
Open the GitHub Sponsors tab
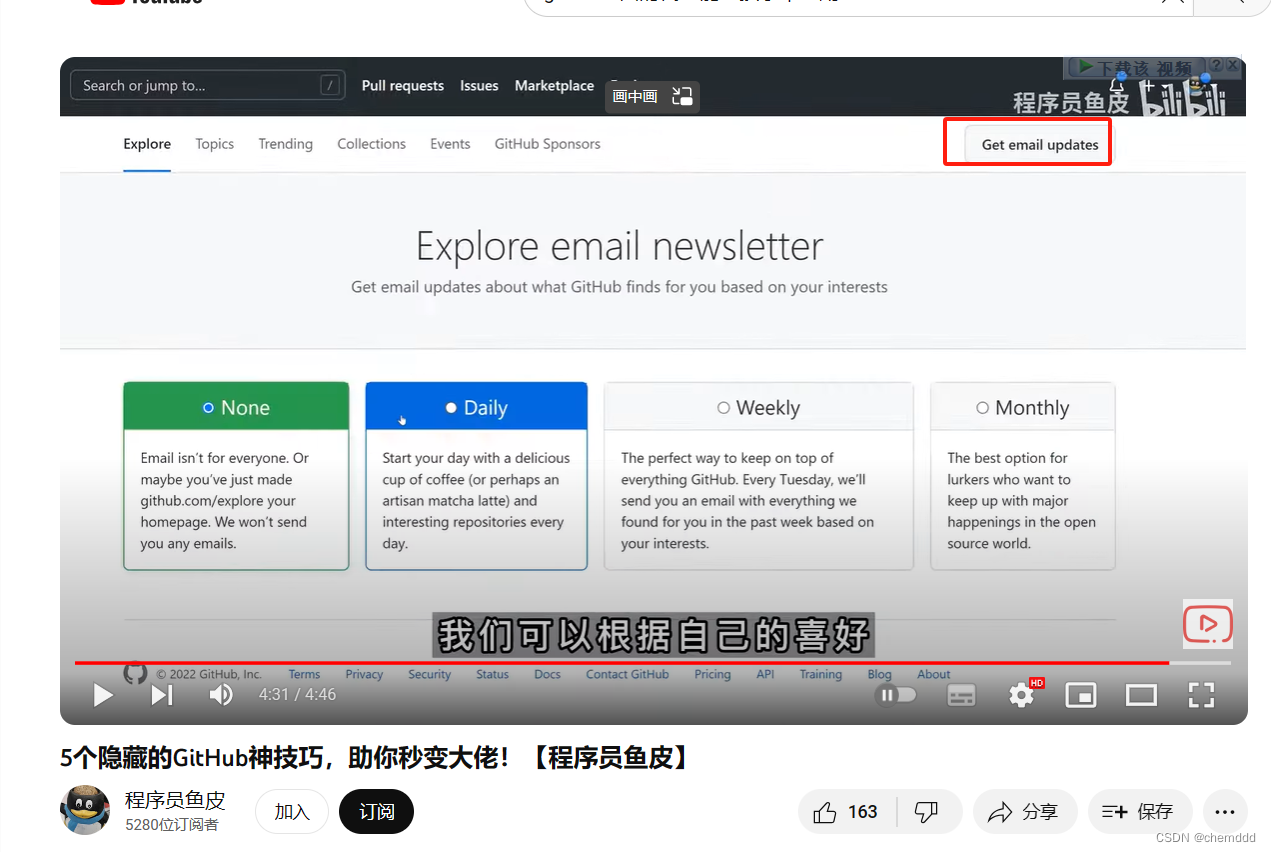pyautogui.click(x=548, y=144)
